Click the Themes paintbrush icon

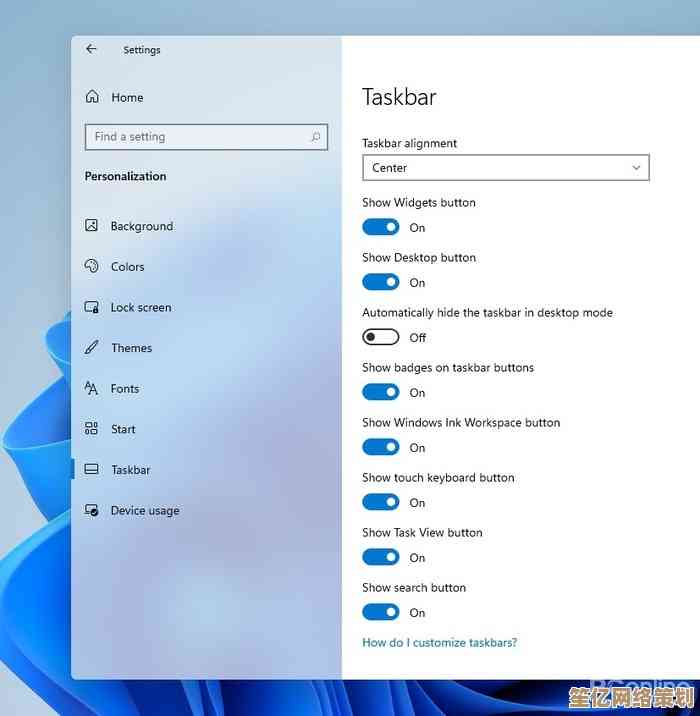[91, 347]
